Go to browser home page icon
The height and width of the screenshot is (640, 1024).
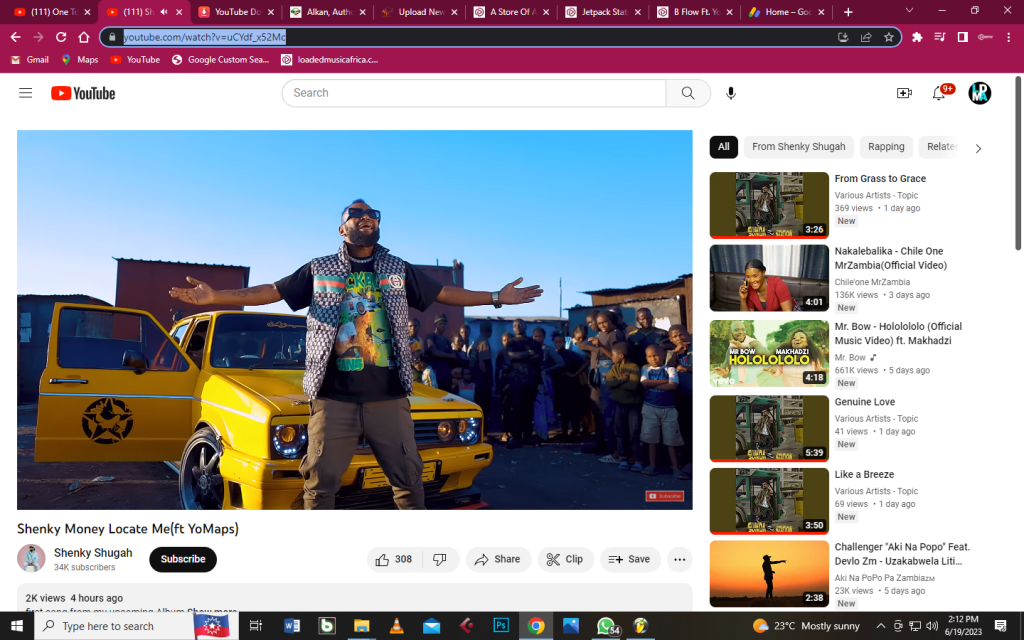point(84,37)
